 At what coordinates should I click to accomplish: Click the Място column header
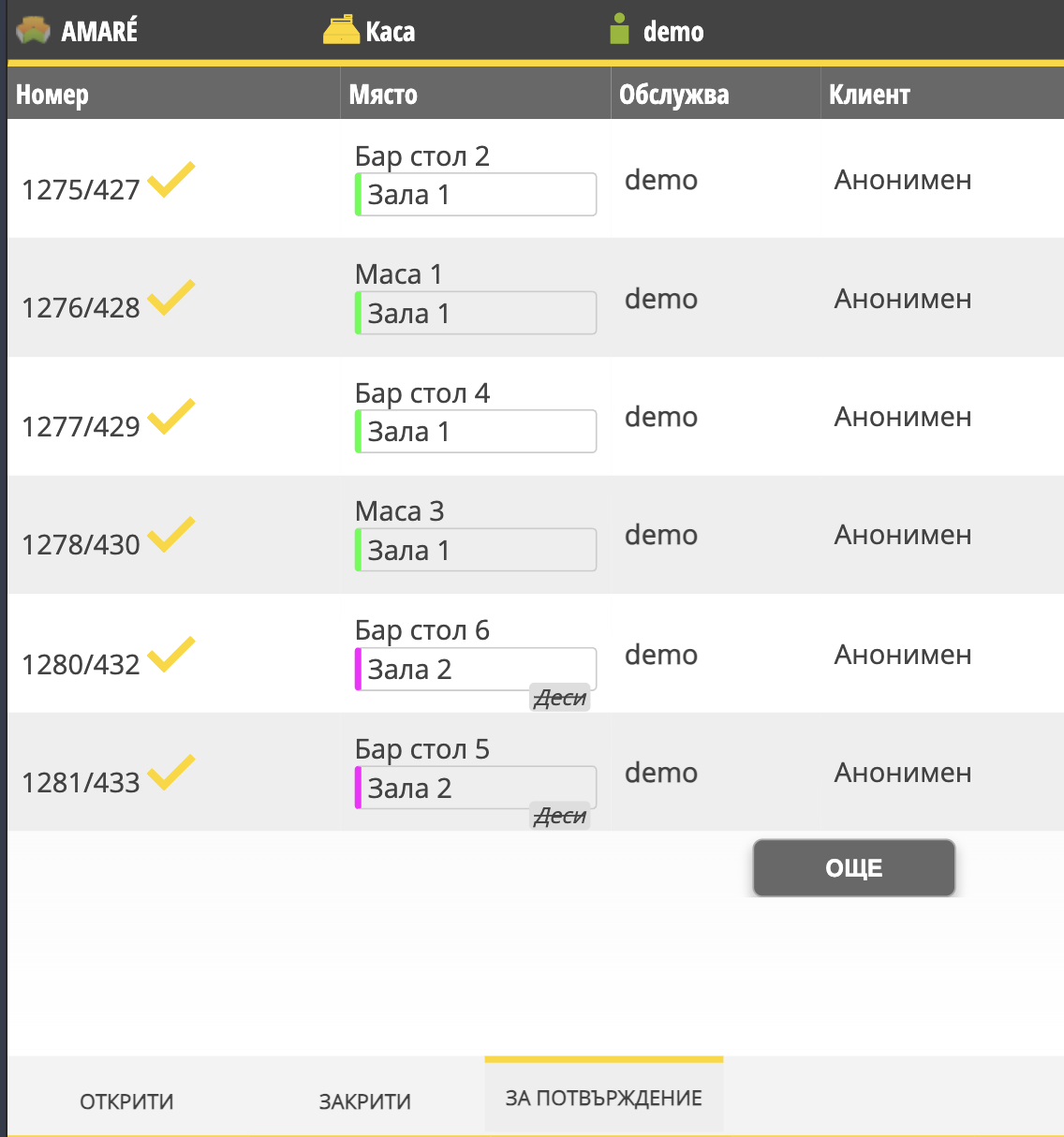click(x=383, y=95)
